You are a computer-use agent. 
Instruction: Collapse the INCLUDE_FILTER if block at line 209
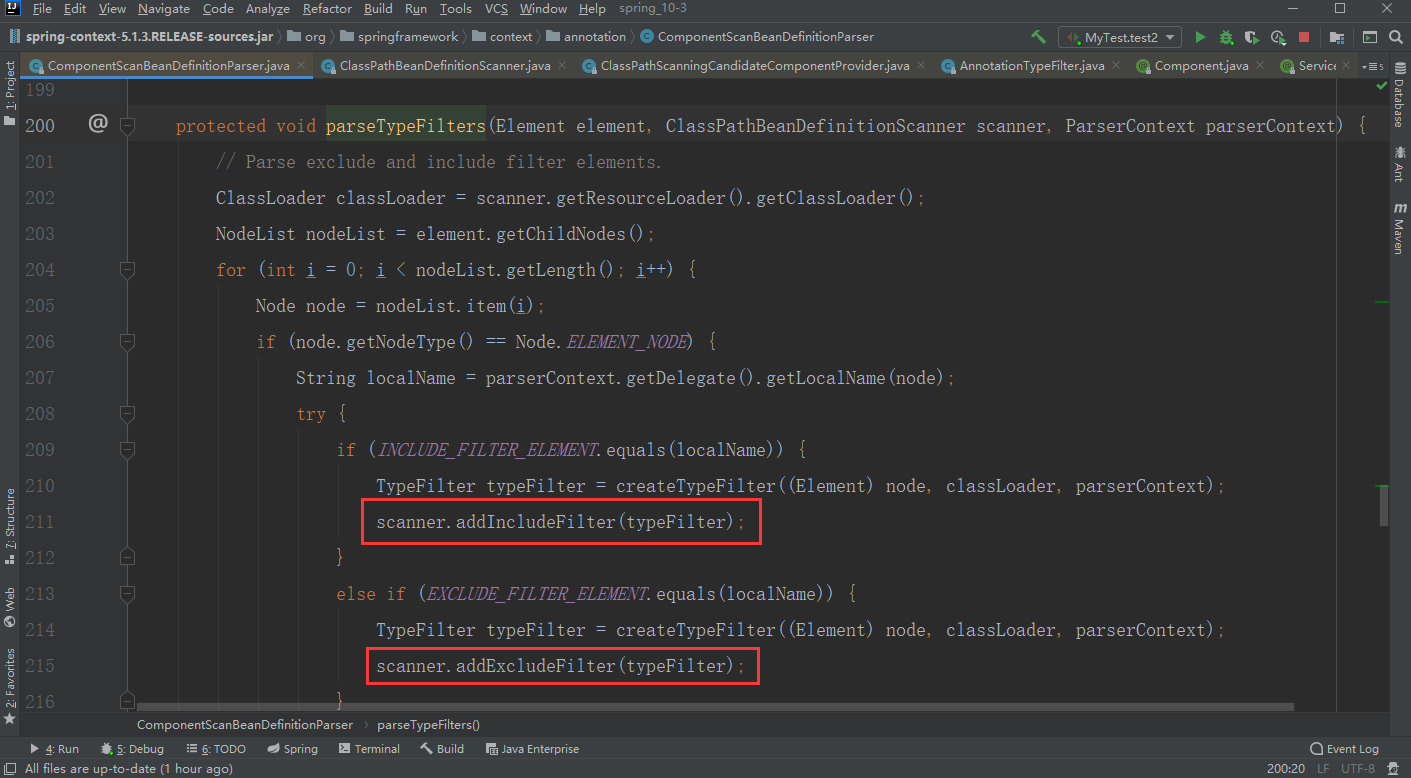pyautogui.click(x=127, y=449)
